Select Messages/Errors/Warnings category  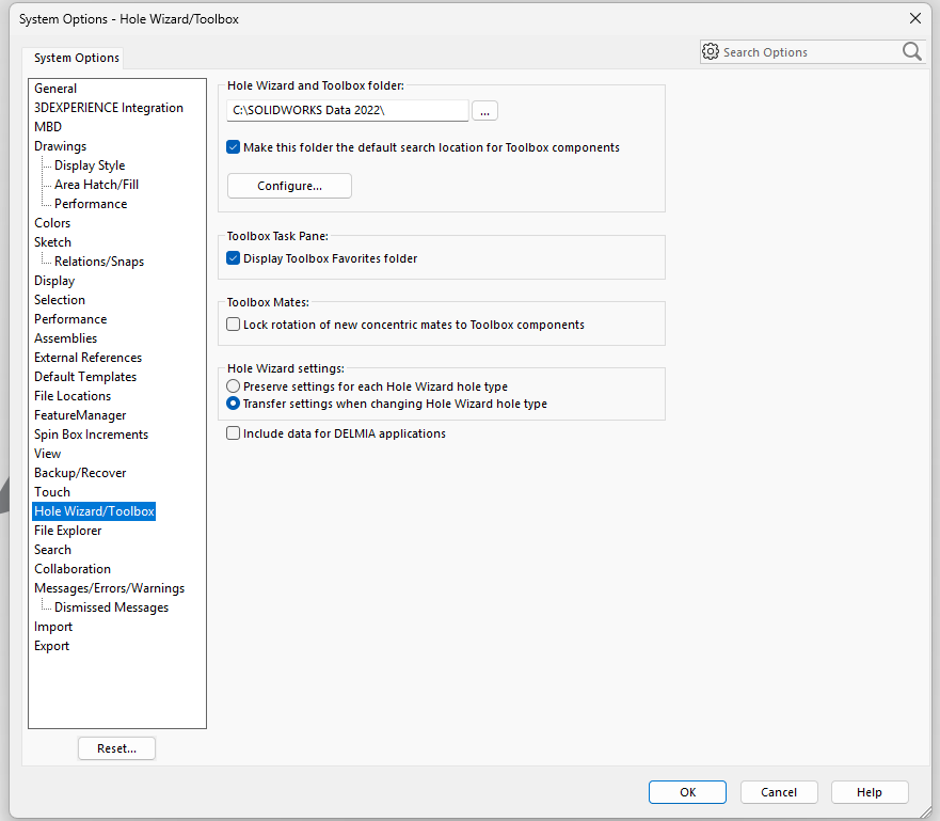coord(109,588)
